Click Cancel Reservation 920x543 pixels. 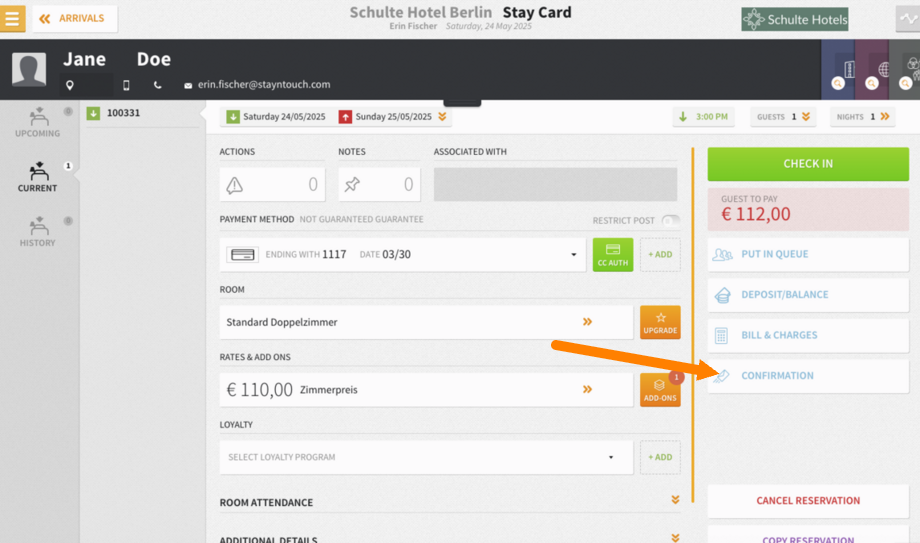pos(808,501)
